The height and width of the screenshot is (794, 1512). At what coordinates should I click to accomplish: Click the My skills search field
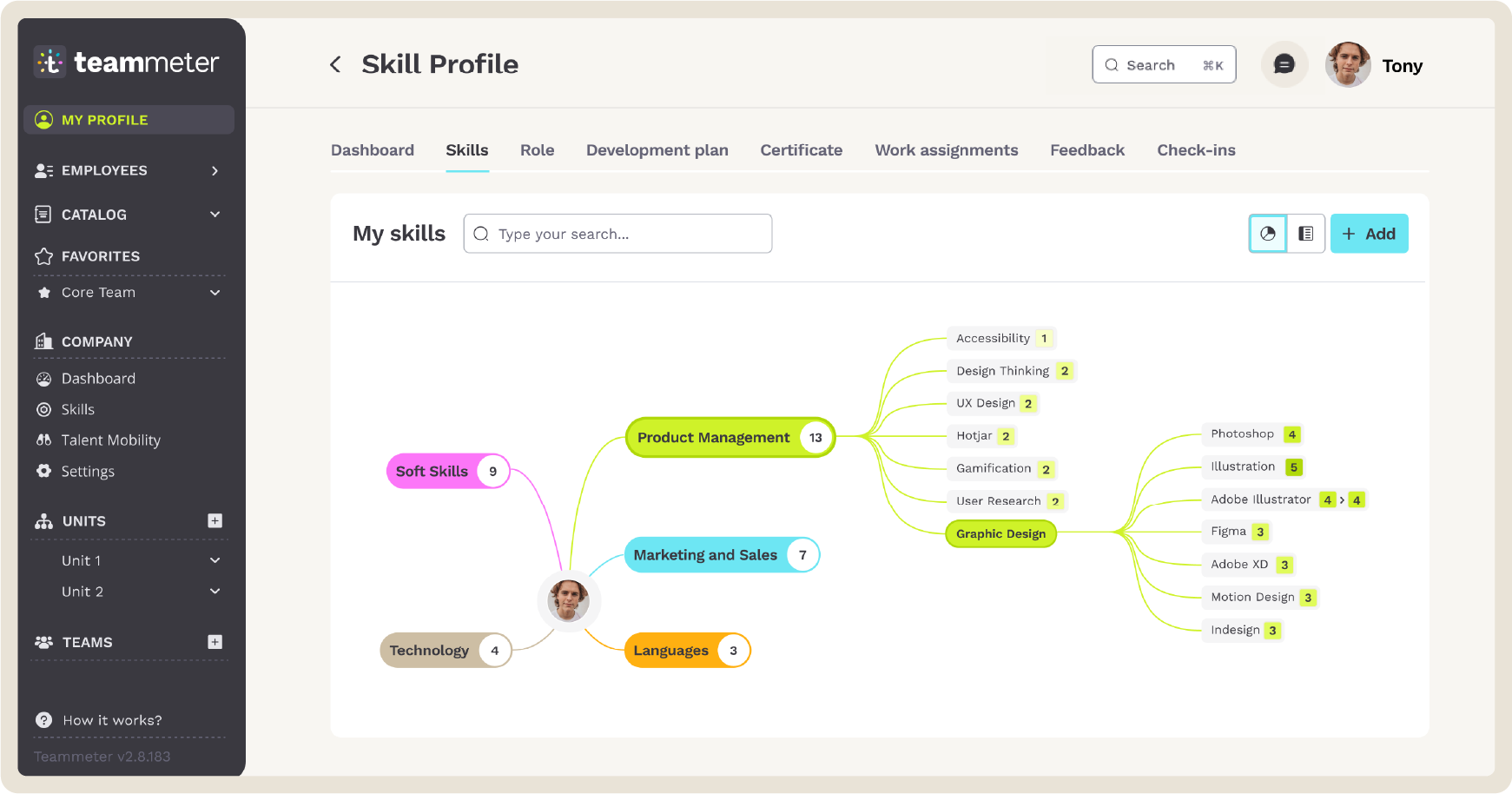tap(617, 234)
